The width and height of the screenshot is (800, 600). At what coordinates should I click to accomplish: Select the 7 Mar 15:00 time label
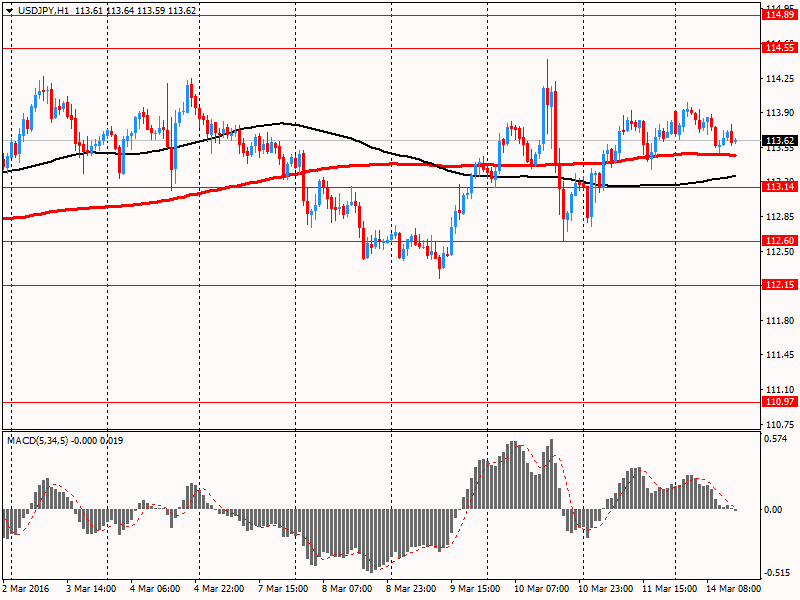[283, 589]
